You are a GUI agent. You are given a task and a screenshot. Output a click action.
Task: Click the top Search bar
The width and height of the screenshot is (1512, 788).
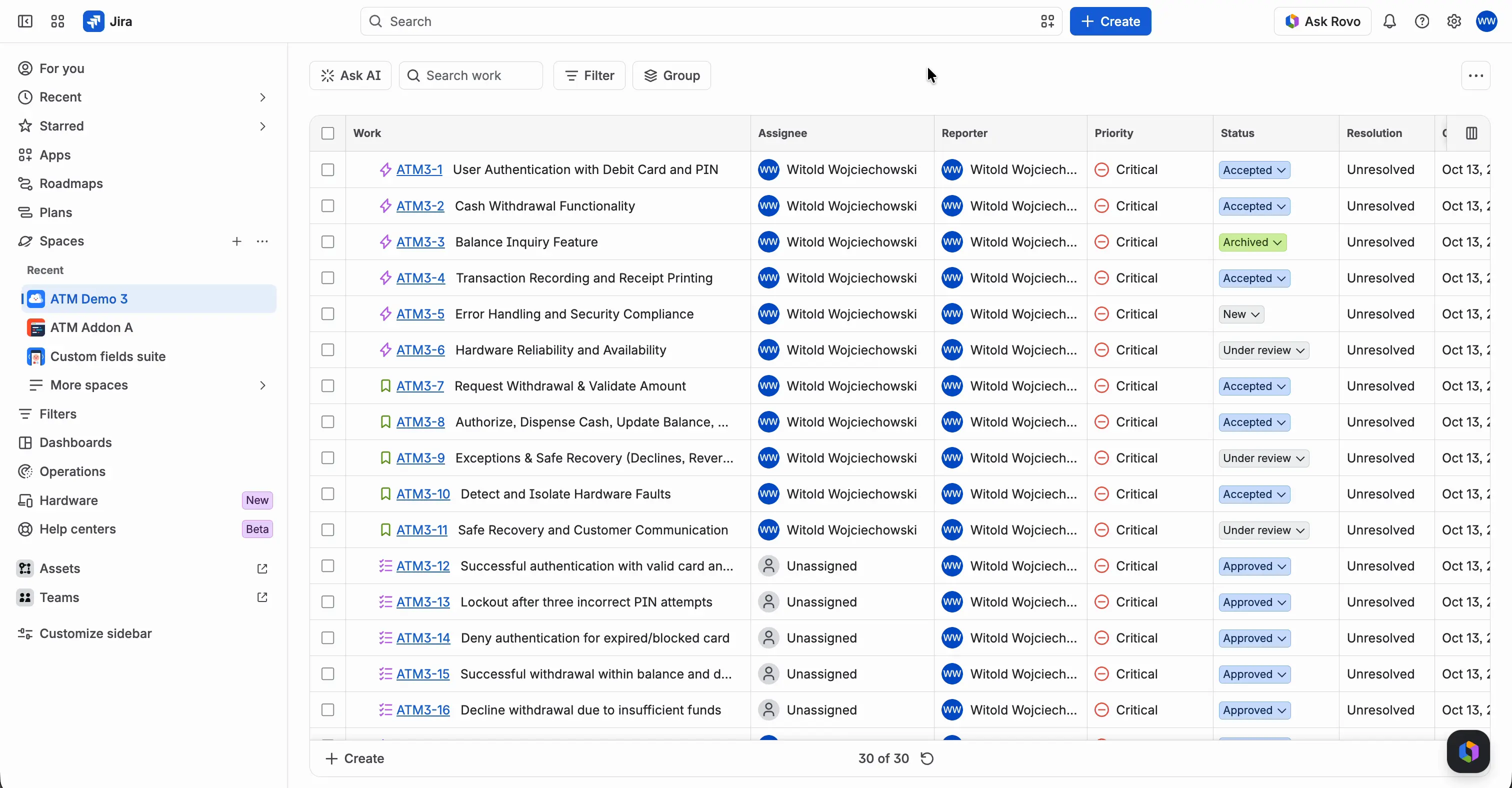(711, 21)
